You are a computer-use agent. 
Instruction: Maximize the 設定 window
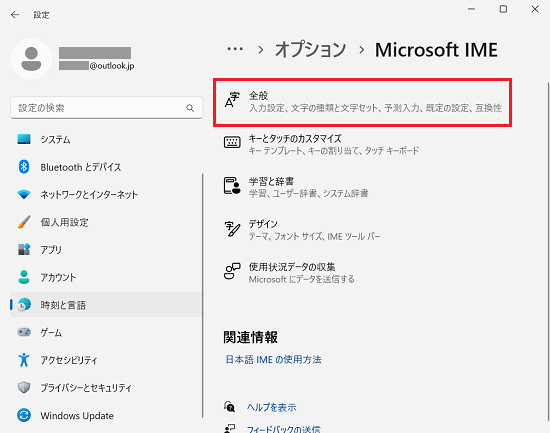pos(503,9)
